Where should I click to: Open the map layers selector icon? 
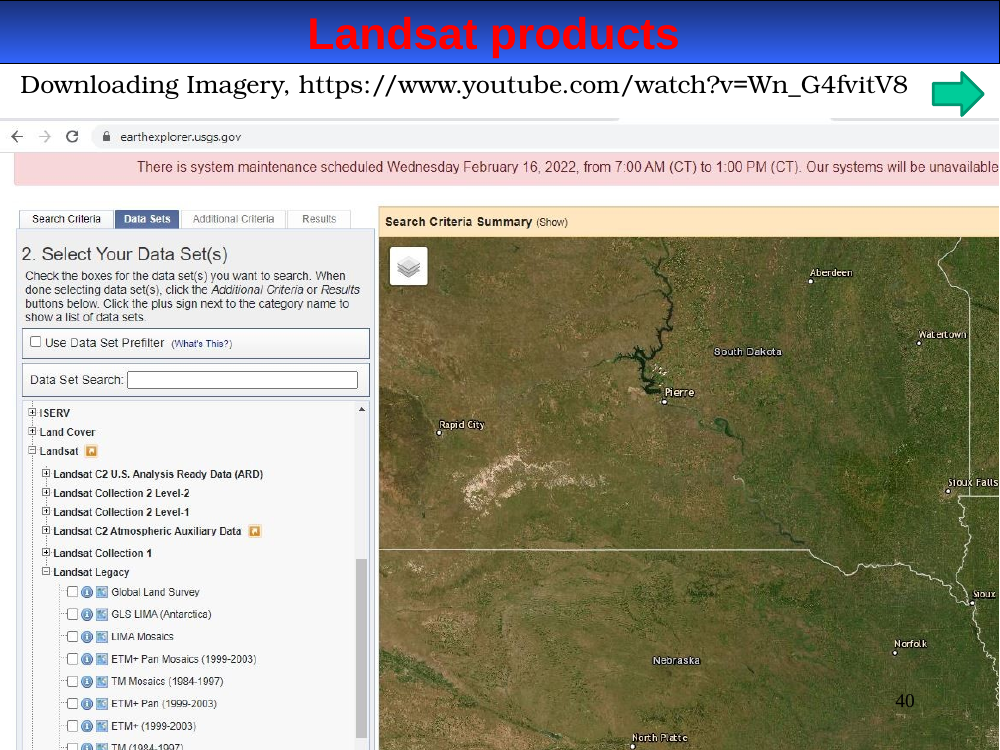pyautogui.click(x=409, y=267)
